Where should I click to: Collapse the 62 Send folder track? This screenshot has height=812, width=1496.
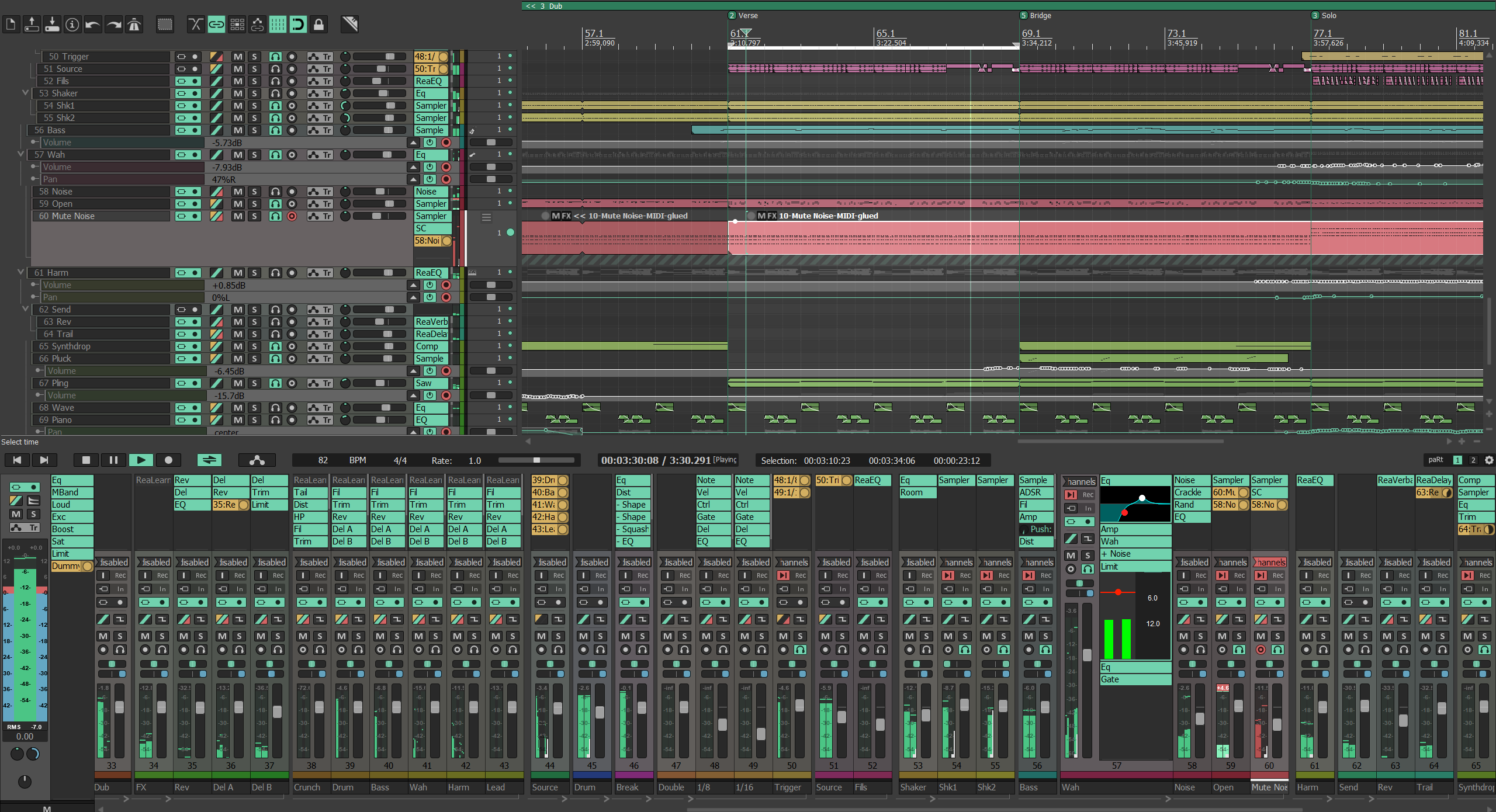click(25, 309)
